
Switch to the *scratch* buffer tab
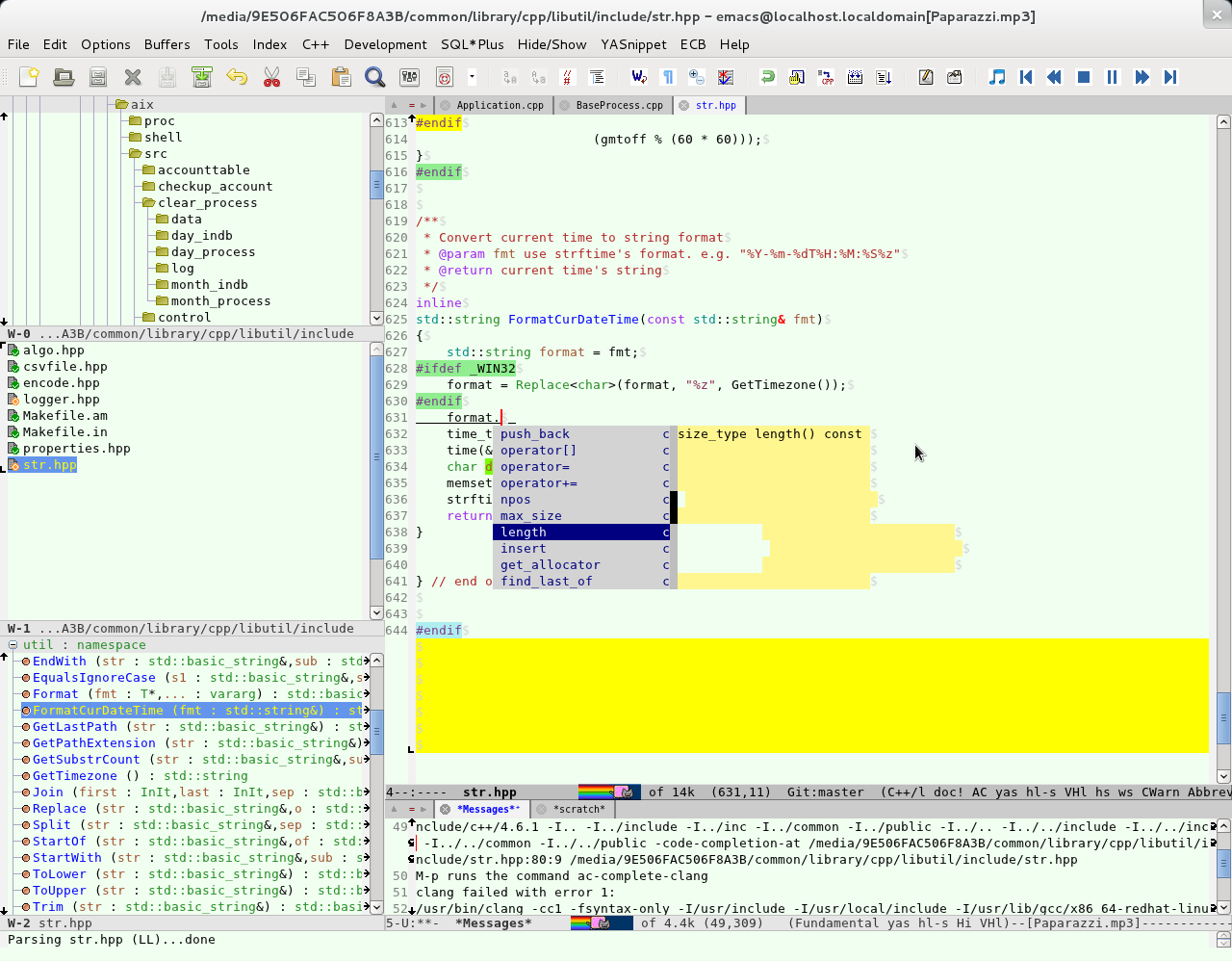[x=578, y=809]
